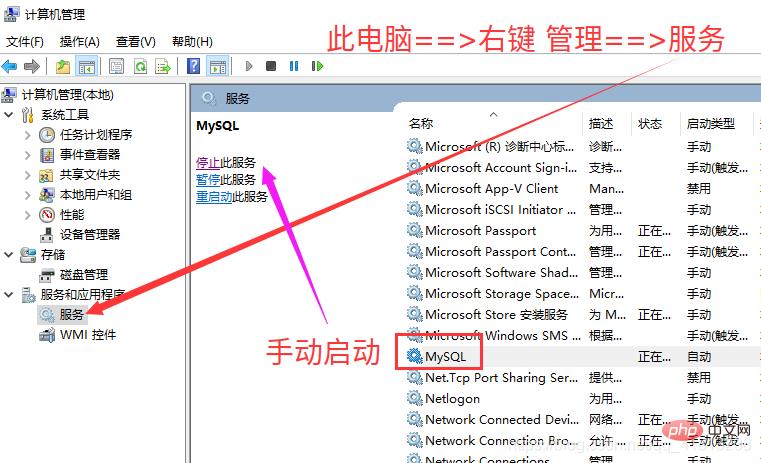Collapse the 服务和应用程序 tree node

[x=9, y=294]
